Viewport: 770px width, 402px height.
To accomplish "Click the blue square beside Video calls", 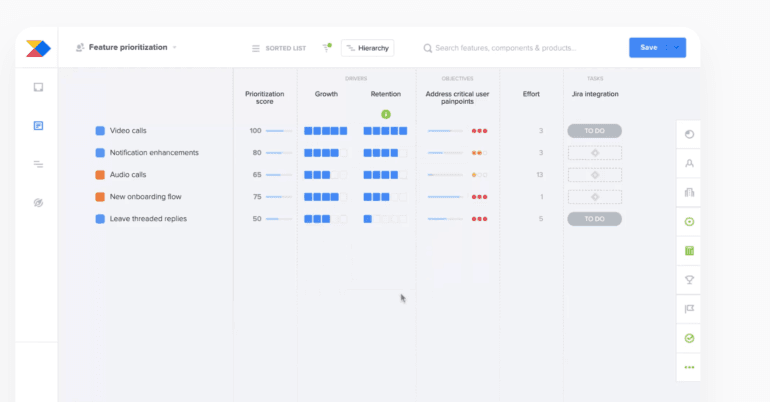I will [x=100, y=131].
